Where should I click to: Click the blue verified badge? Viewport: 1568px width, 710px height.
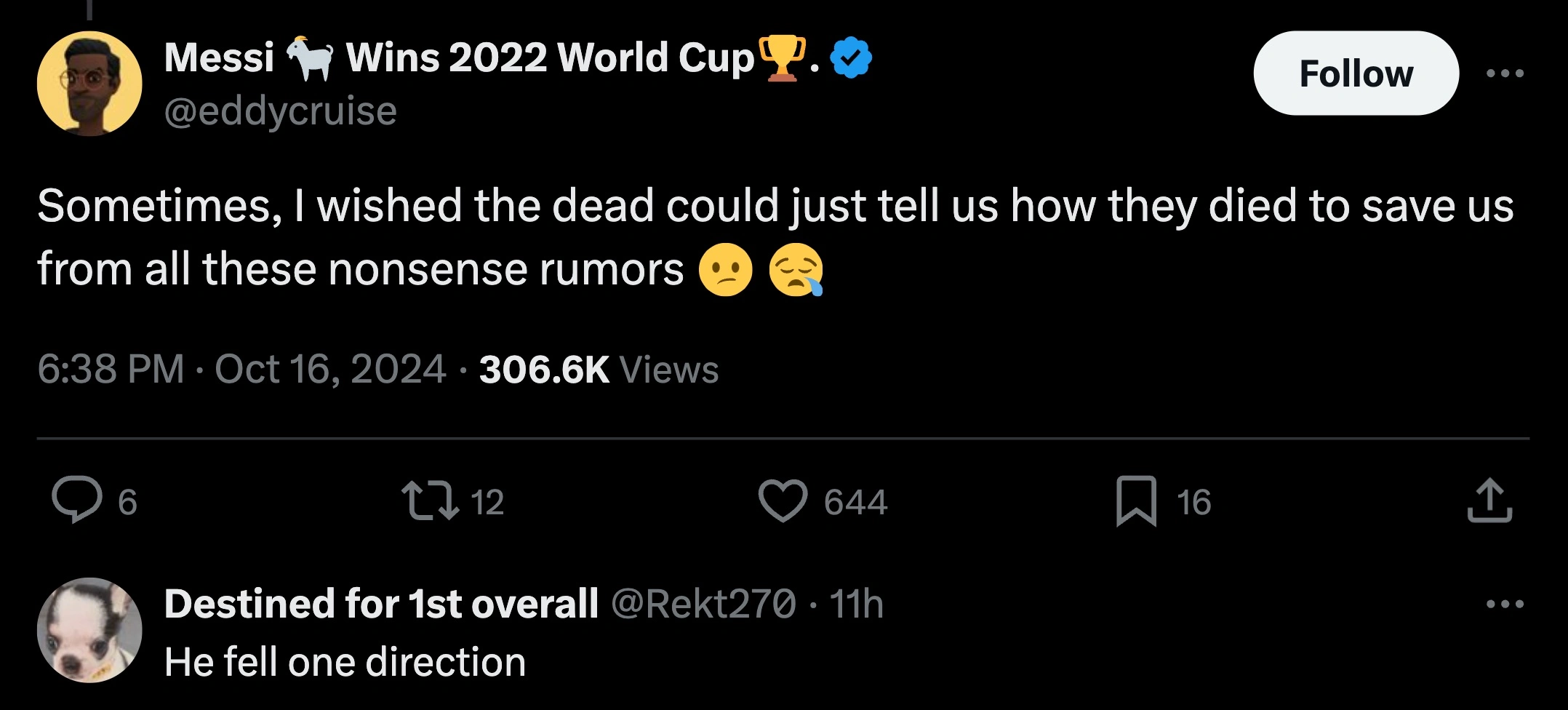(850, 58)
